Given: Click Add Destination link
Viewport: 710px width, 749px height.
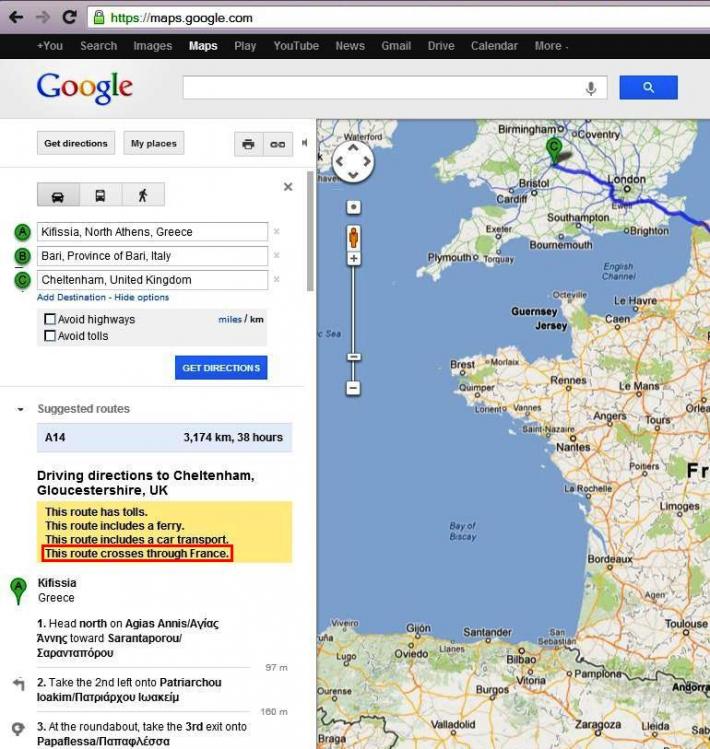Looking at the screenshot, I should pyautogui.click(x=71, y=297).
